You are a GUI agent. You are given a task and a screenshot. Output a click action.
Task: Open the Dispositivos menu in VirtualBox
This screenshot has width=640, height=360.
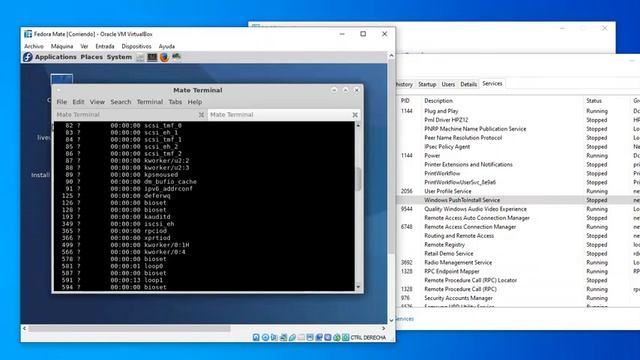coord(136,47)
